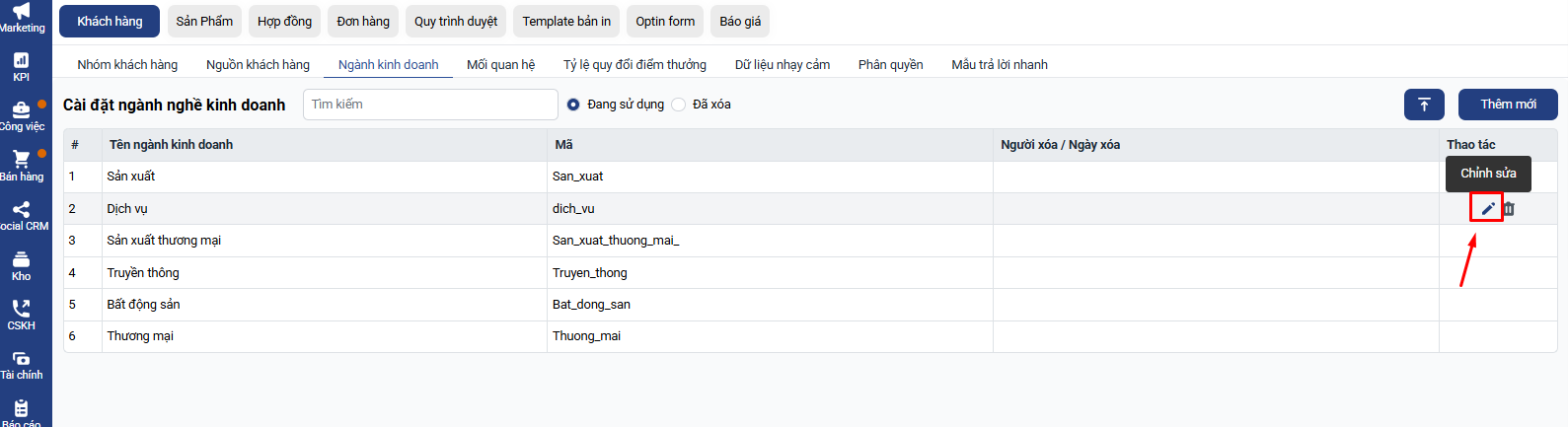Open Bán hàng cart icon in sidebar

click(21, 165)
